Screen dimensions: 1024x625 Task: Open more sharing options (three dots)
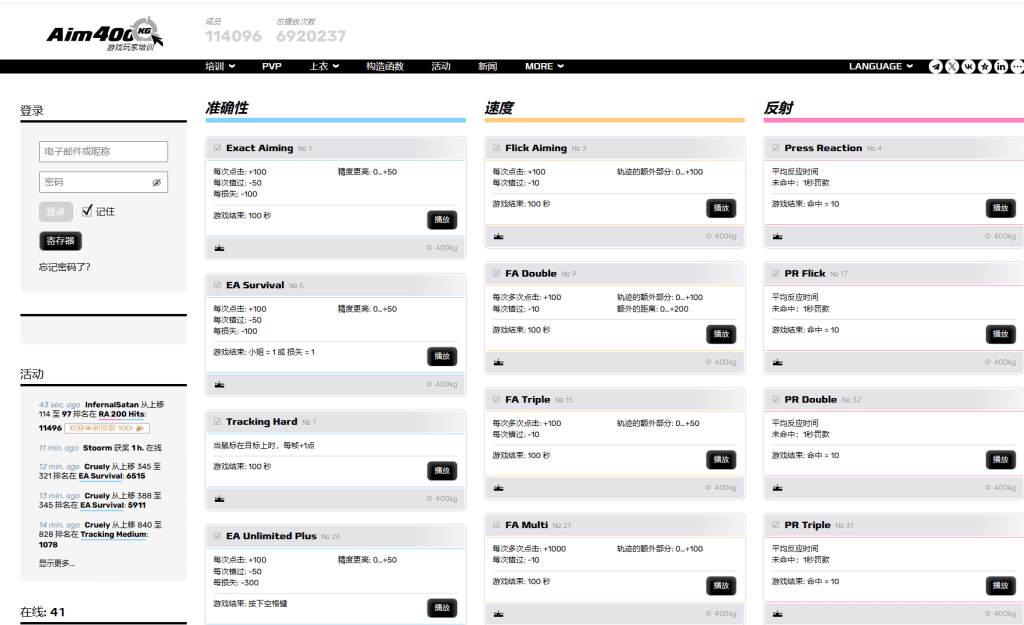[1017, 66]
